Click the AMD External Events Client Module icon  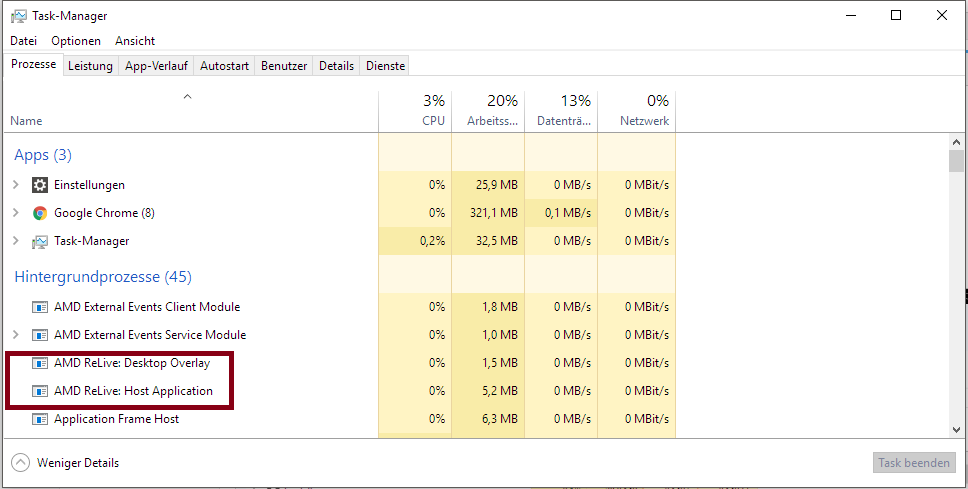coord(40,307)
